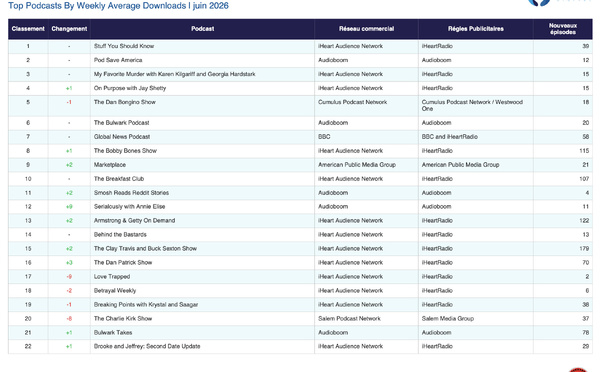This screenshot has width=600, height=372.
Task: Select episode count 78 for Bulwark Takes
Action: [x=585, y=333]
